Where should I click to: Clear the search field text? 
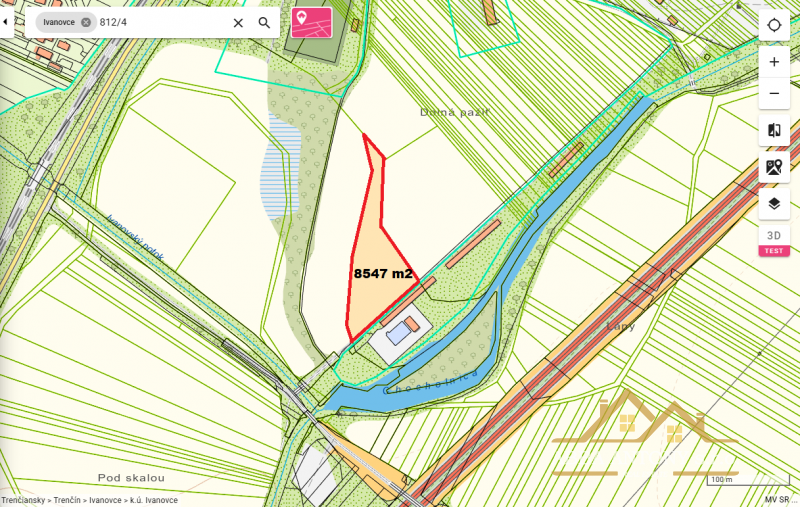[238, 23]
